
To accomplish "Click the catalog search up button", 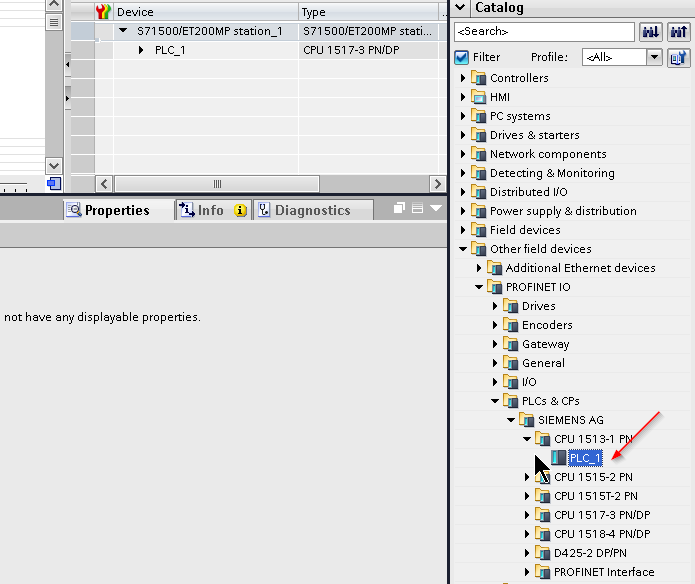I will click(x=679, y=32).
